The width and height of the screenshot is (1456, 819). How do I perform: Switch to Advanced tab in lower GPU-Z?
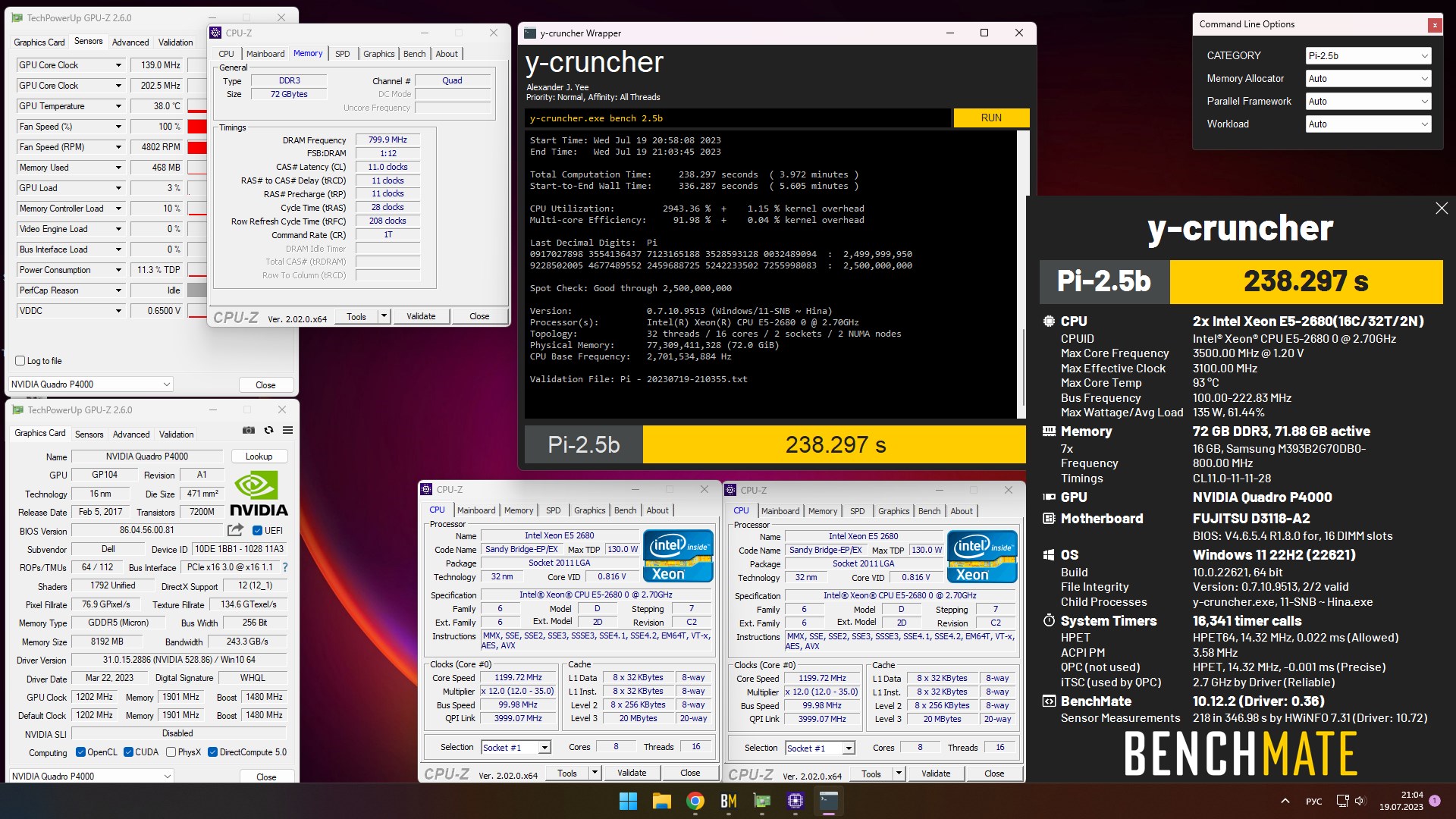(x=131, y=435)
